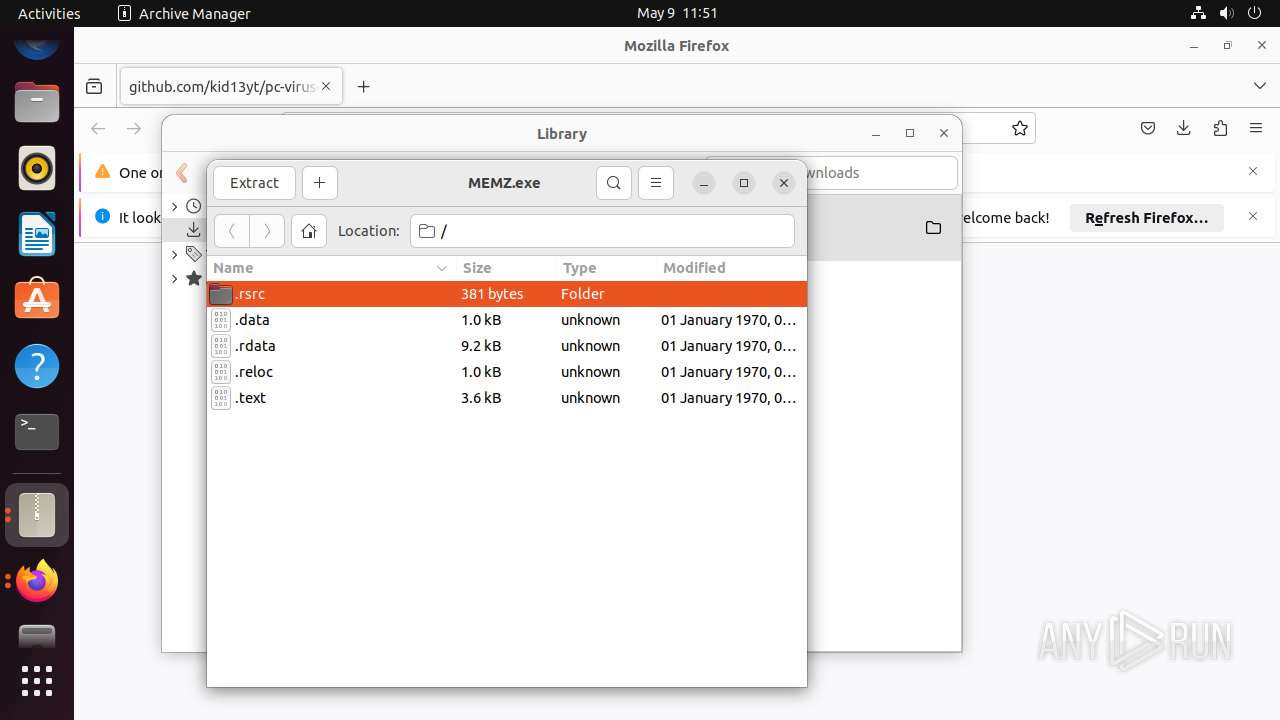Sort by the Modified column header
Viewport: 1280px width, 720px height.
(730, 268)
